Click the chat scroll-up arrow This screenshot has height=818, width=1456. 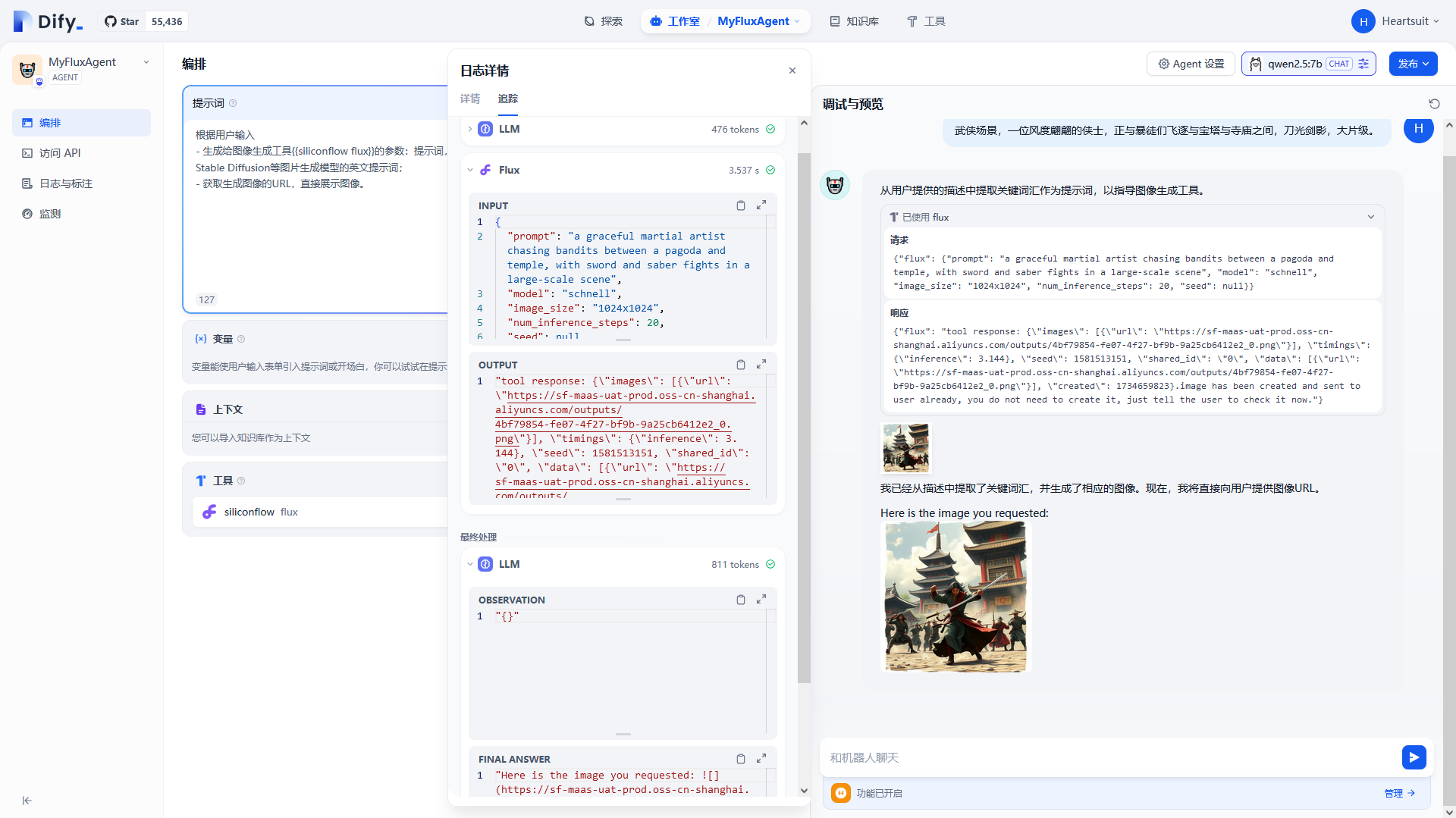1449,124
